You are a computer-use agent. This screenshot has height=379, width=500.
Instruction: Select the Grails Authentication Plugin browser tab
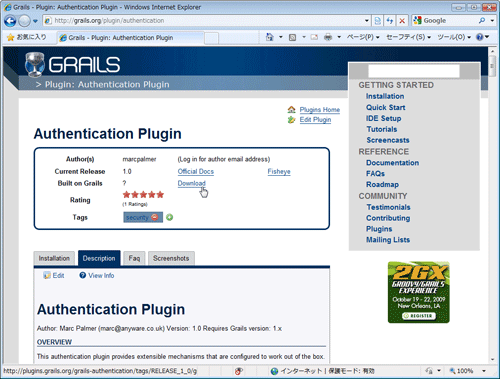click(131, 38)
